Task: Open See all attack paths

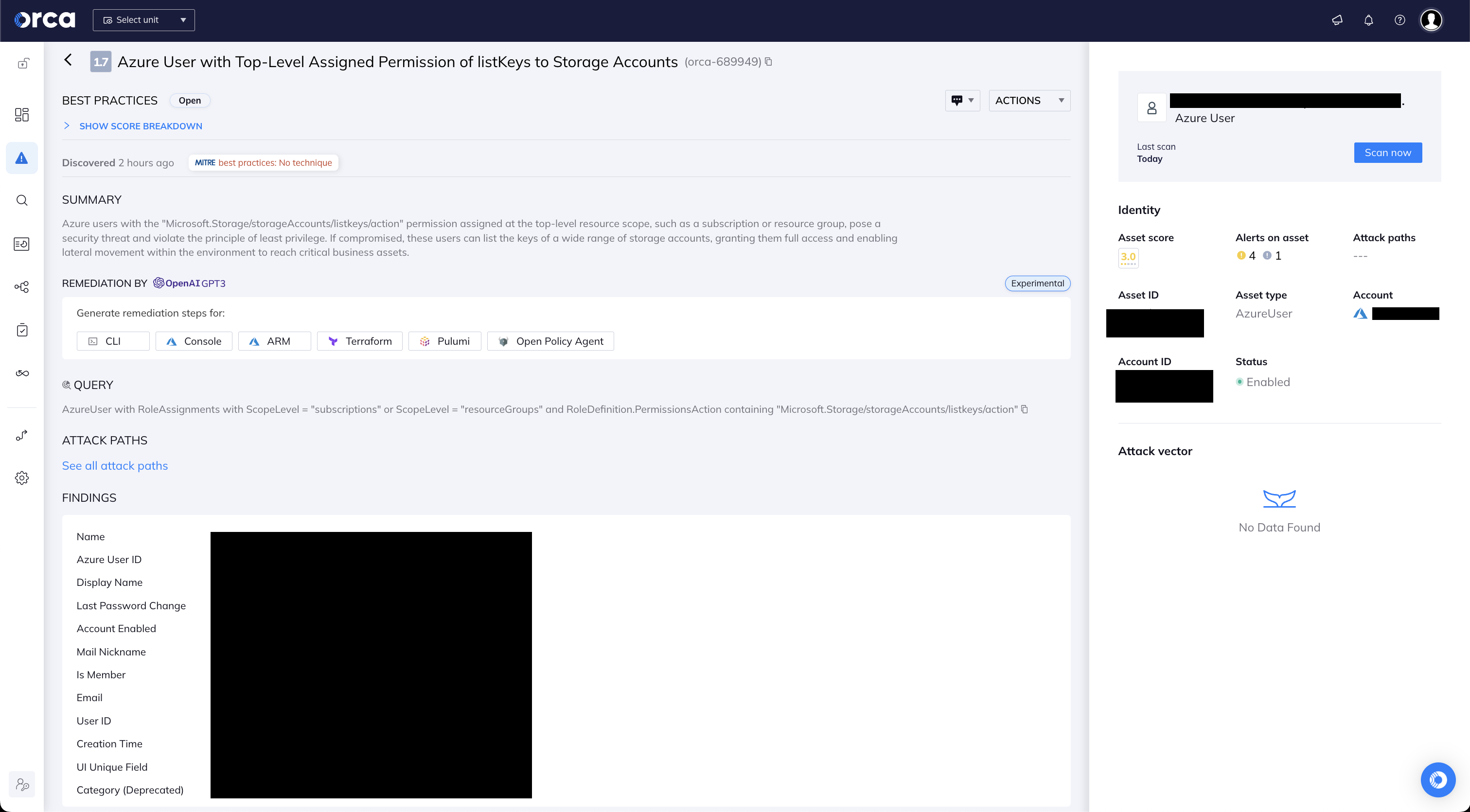Action: pos(115,466)
